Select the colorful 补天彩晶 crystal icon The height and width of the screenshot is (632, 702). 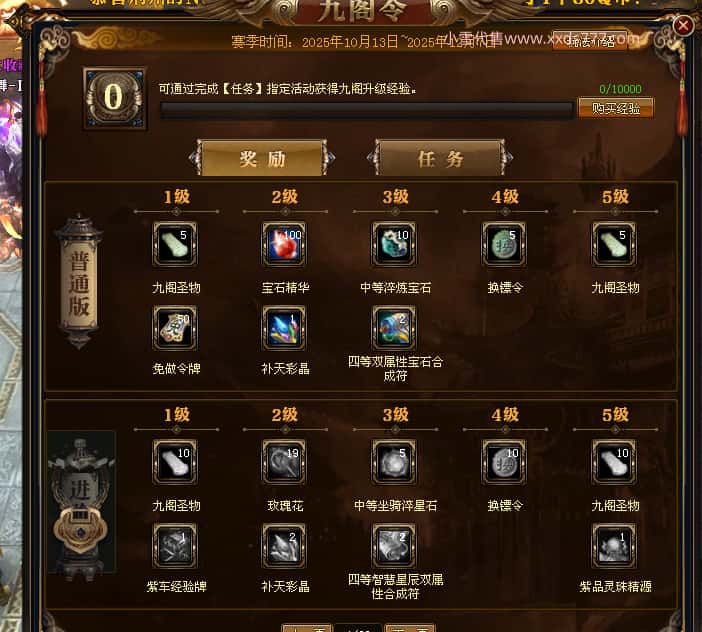point(284,328)
